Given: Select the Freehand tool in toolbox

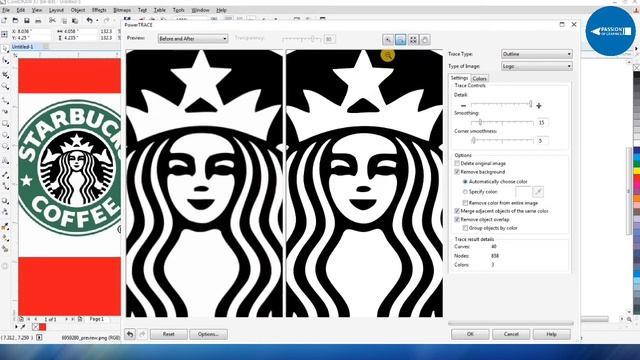Looking at the screenshot, I should 5,100.
